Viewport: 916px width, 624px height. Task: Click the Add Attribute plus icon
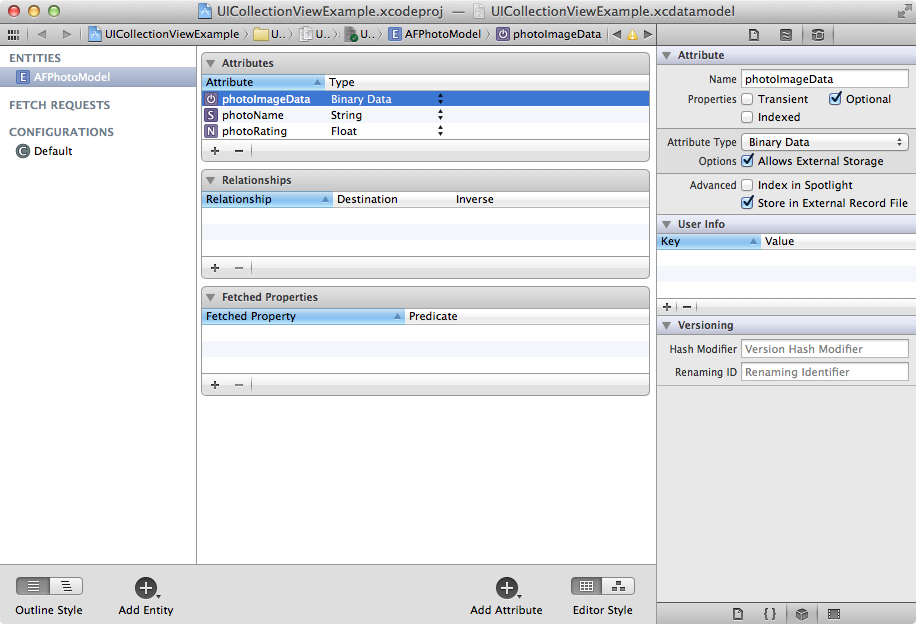click(x=506, y=587)
